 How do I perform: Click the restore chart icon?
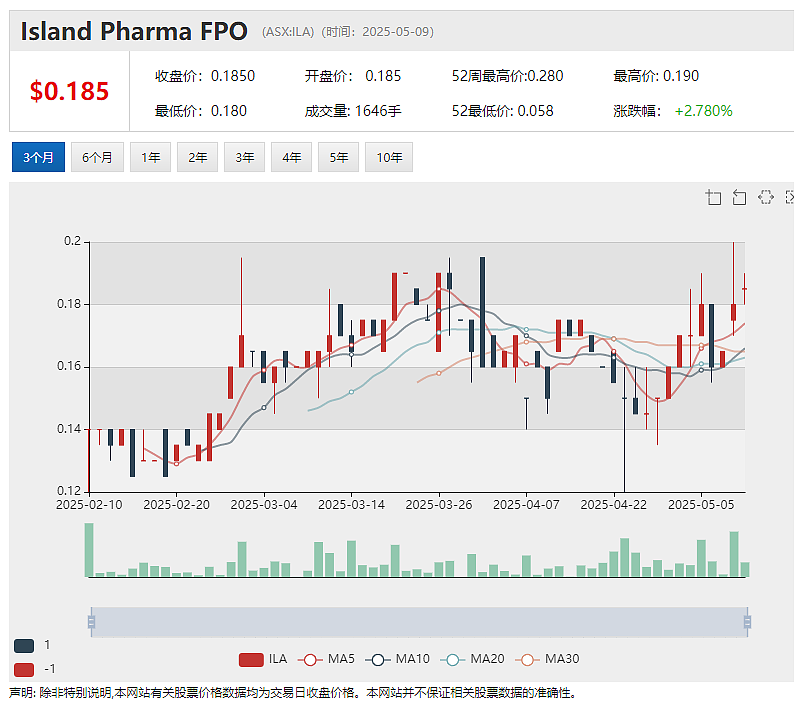(766, 197)
